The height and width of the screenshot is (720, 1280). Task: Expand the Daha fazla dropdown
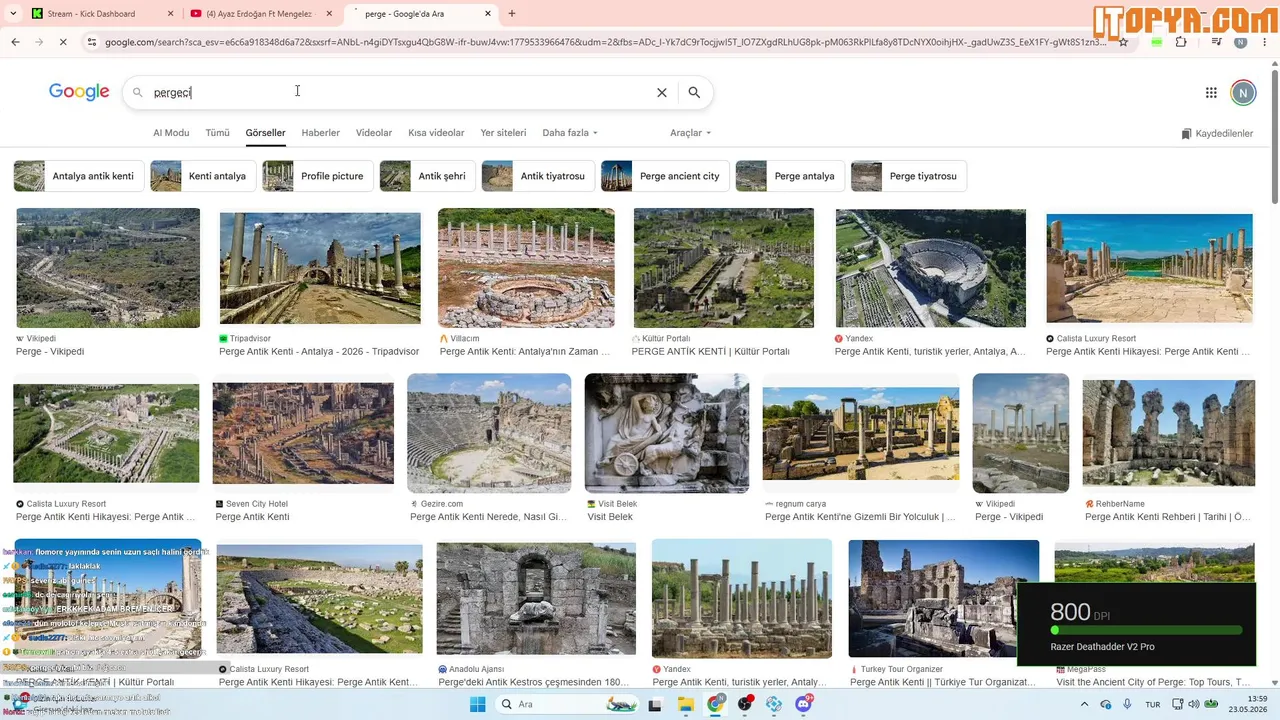570,133
